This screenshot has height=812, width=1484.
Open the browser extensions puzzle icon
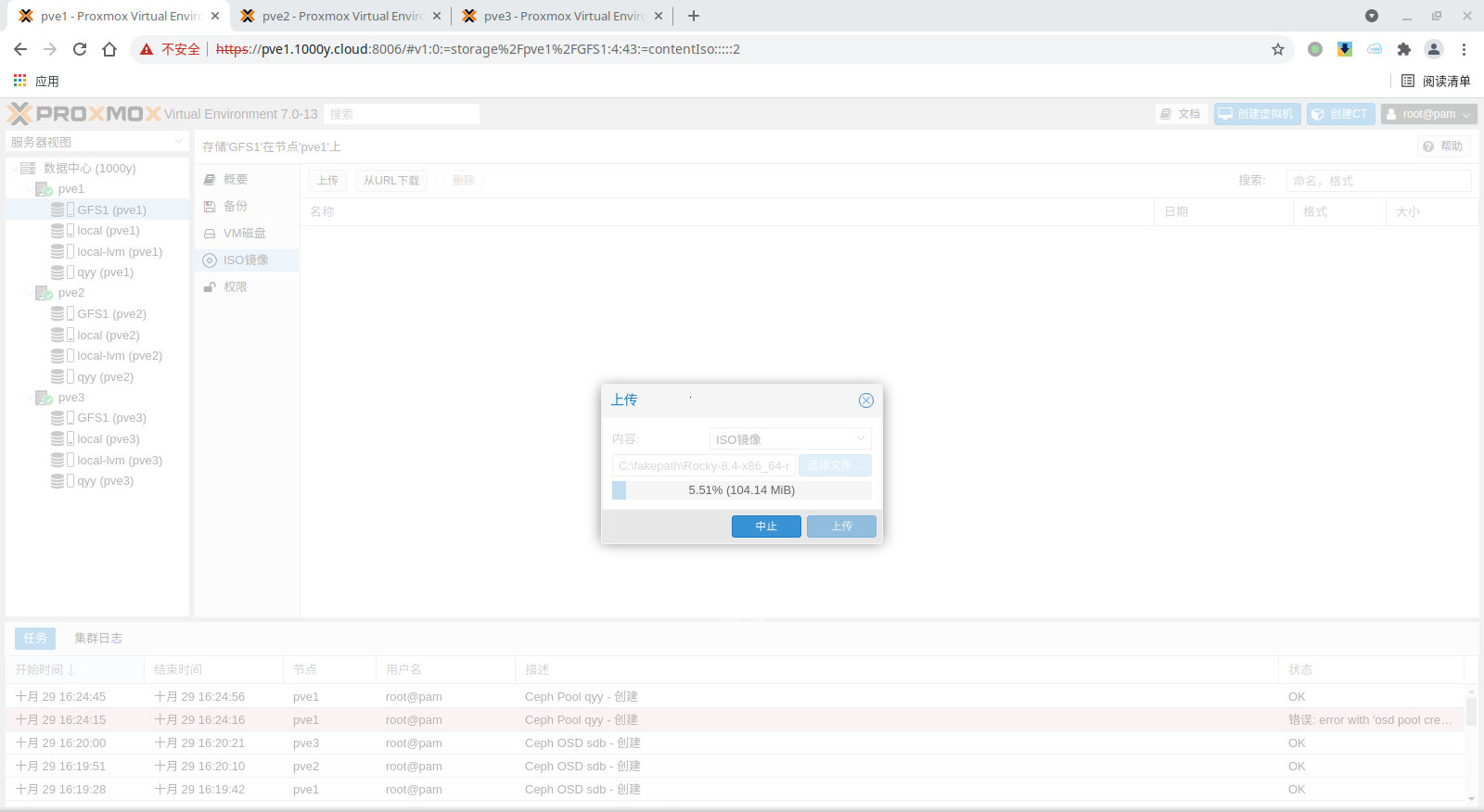tap(1403, 49)
